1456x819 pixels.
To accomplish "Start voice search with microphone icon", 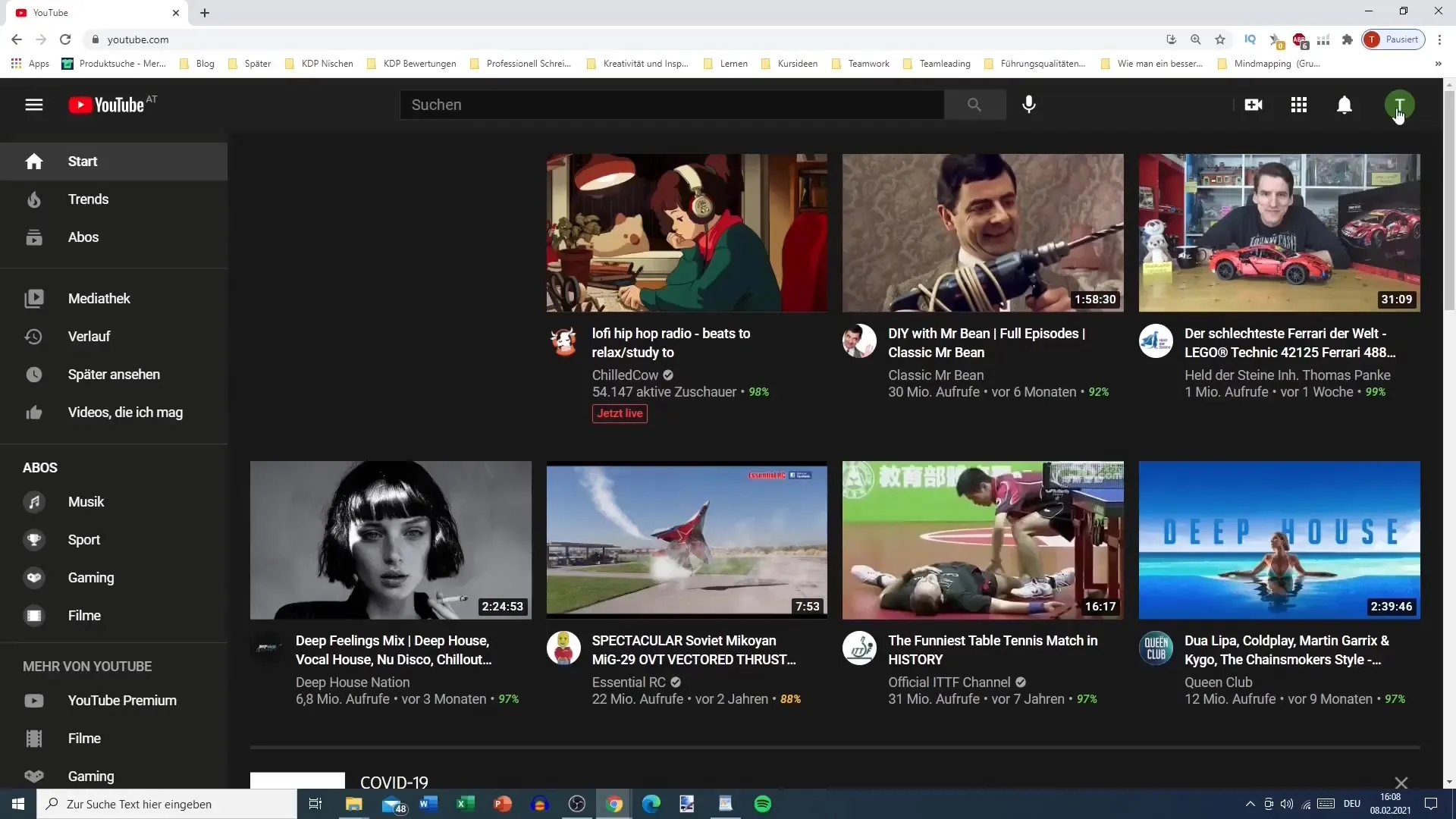I will (1029, 105).
